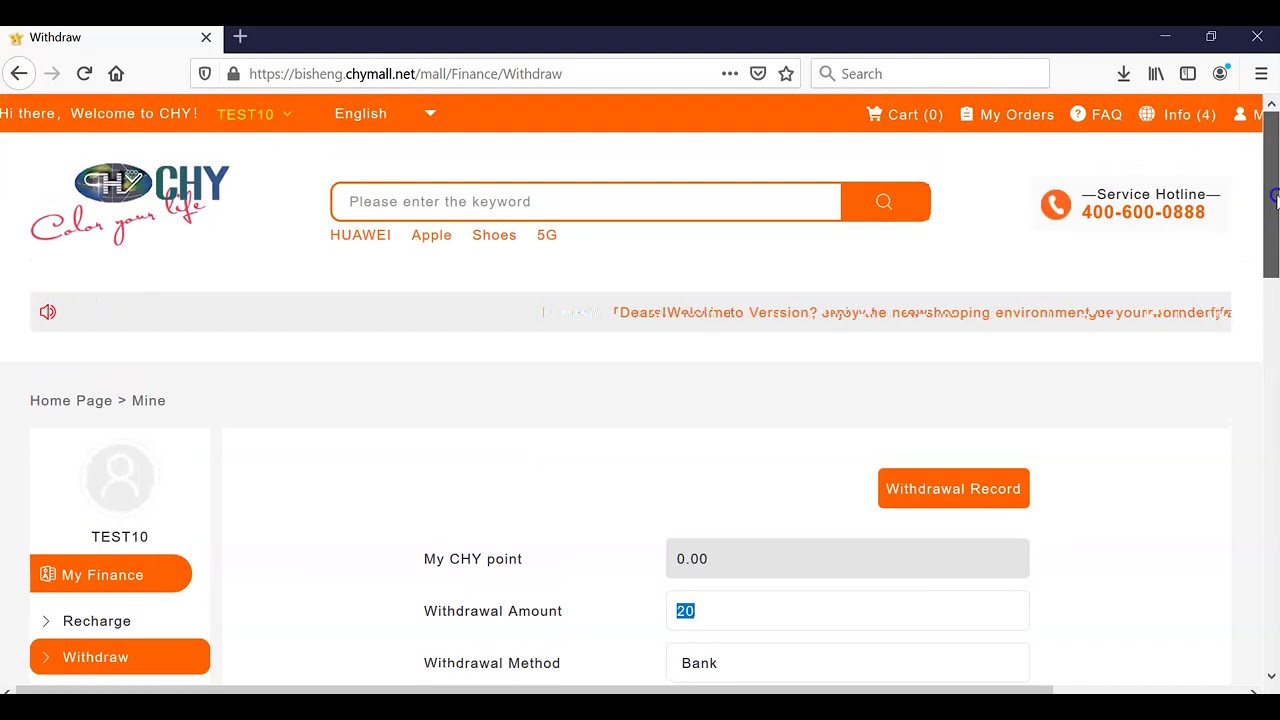
Task: Select the Withdraw browser tab
Action: [x=110, y=37]
